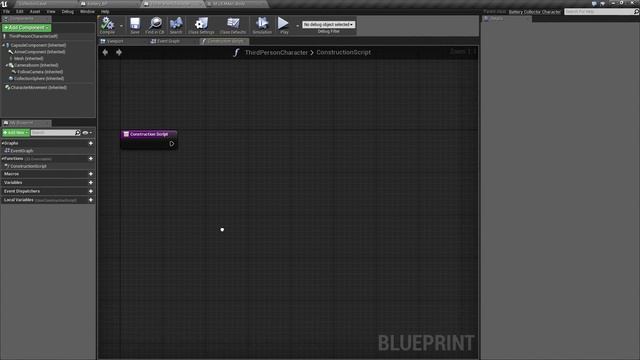Open the Asset menu
This screenshot has width=640, height=360.
pyautogui.click(x=35, y=11)
